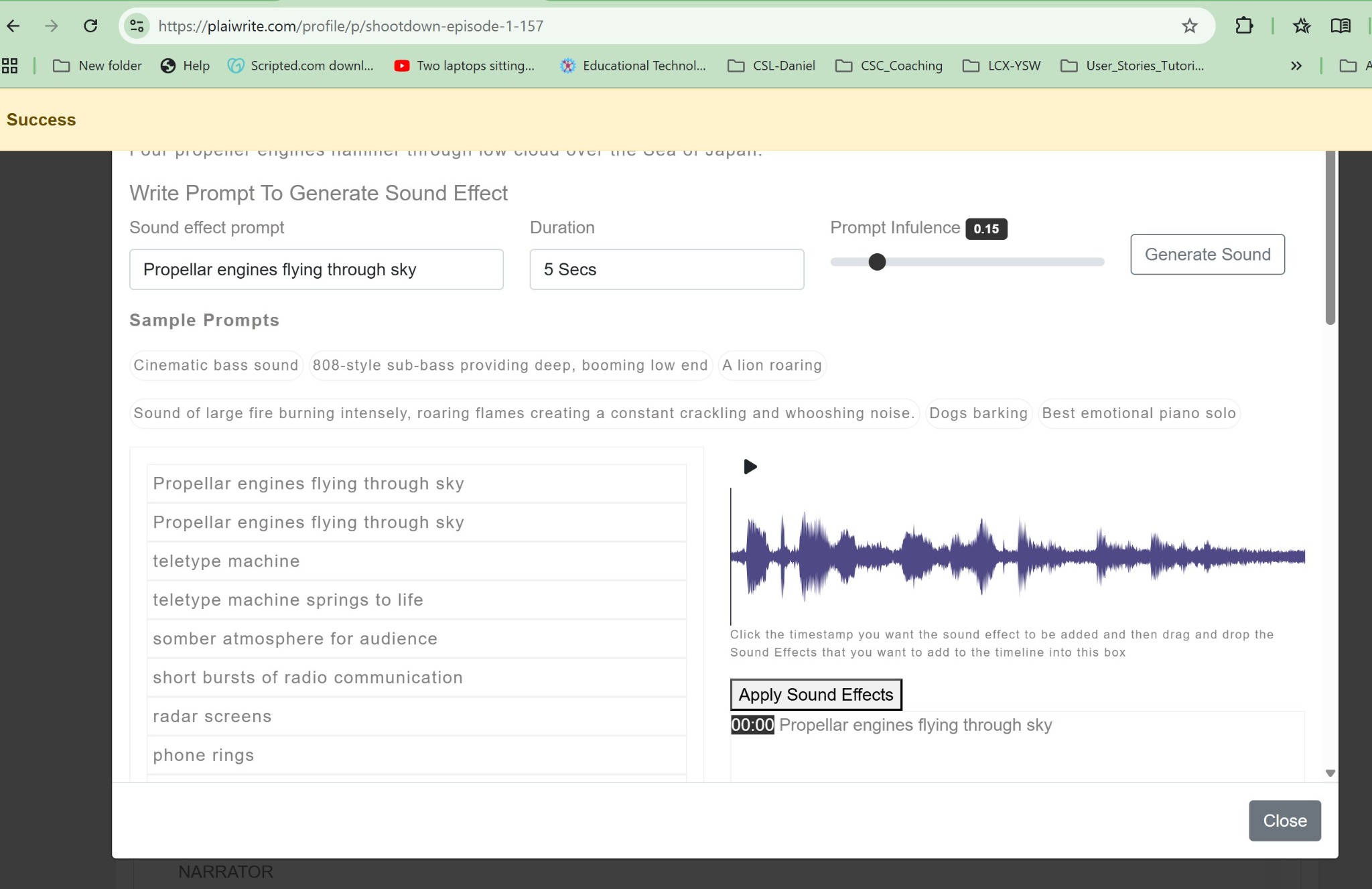Click the browser forward arrow

pyautogui.click(x=52, y=26)
